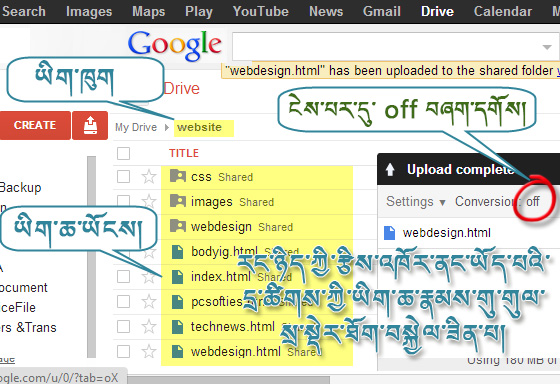Click the up-arrow icon in Upload complete header
560x384 pixels.
pos(390,169)
